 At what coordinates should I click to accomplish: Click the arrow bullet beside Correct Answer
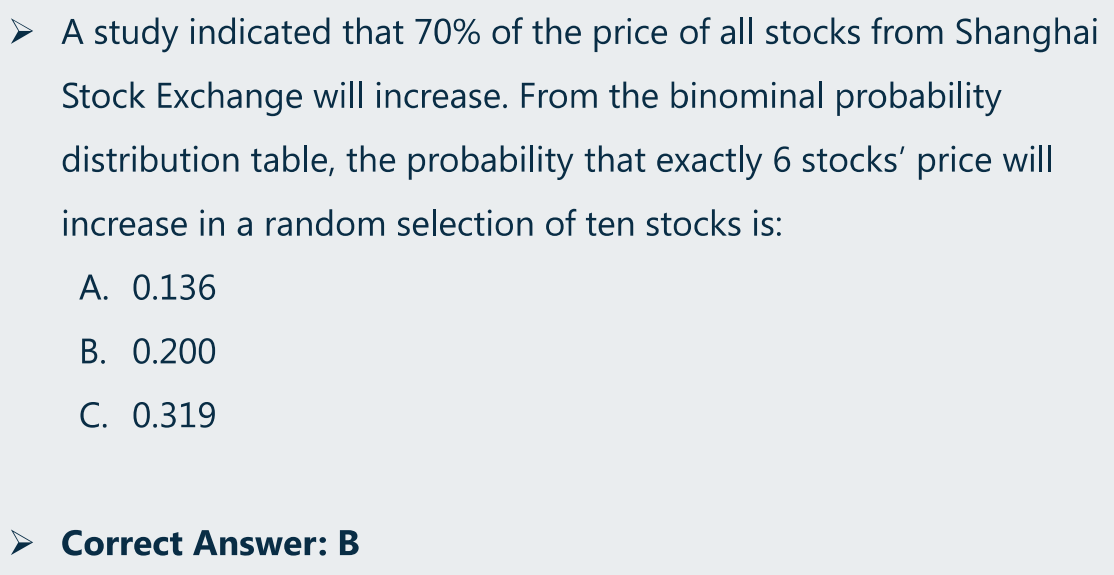(21, 544)
